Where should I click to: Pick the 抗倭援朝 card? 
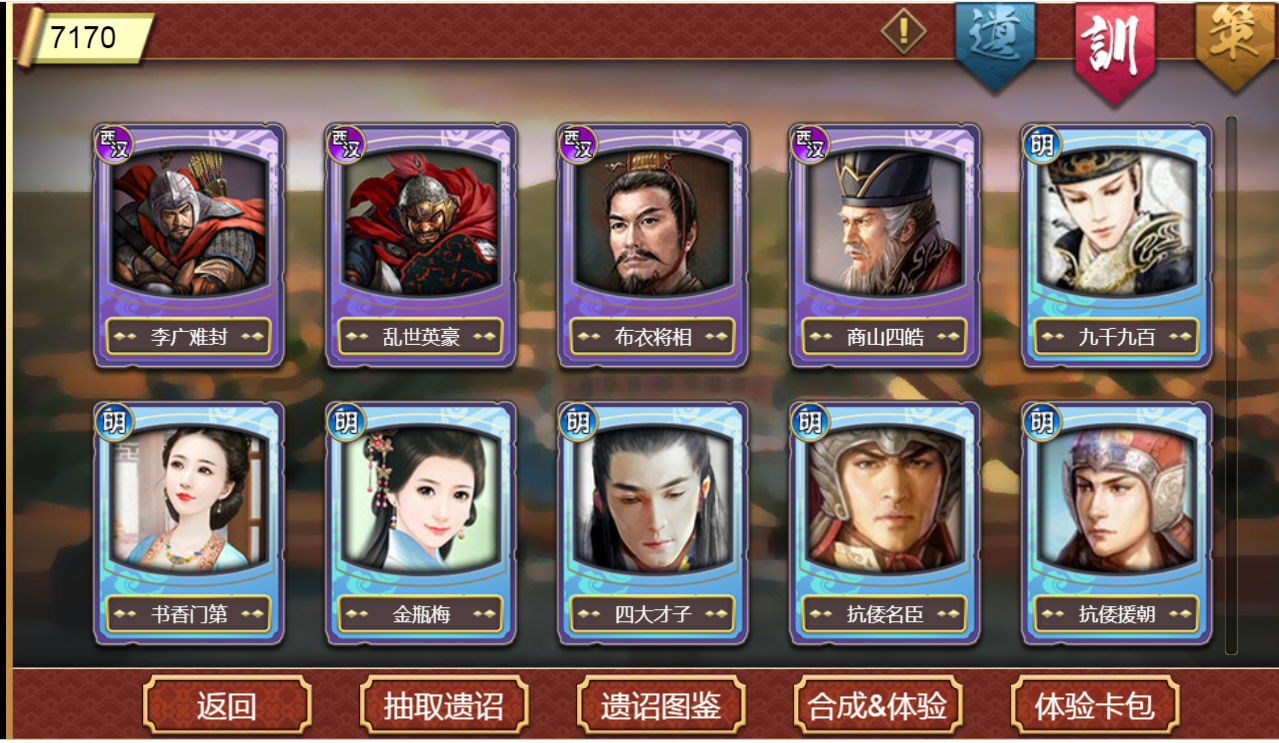pyautogui.click(x=1117, y=523)
